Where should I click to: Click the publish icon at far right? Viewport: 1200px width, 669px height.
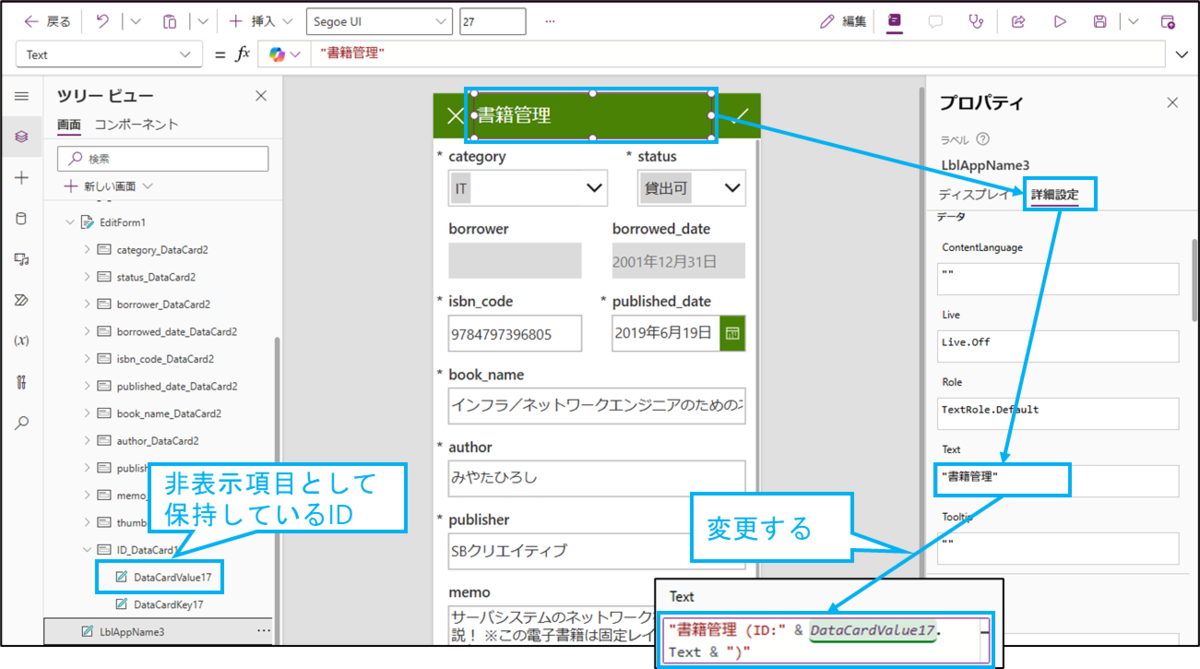click(1167, 21)
